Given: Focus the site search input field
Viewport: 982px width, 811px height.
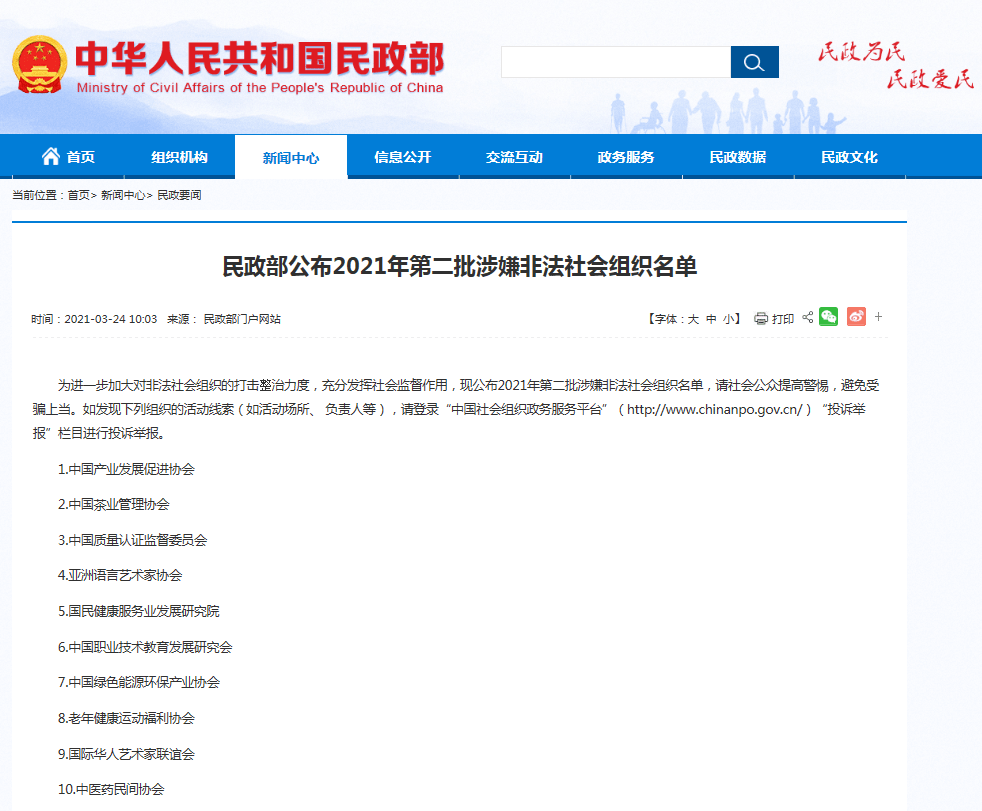Looking at the screenshot, I should click(616, 62).
